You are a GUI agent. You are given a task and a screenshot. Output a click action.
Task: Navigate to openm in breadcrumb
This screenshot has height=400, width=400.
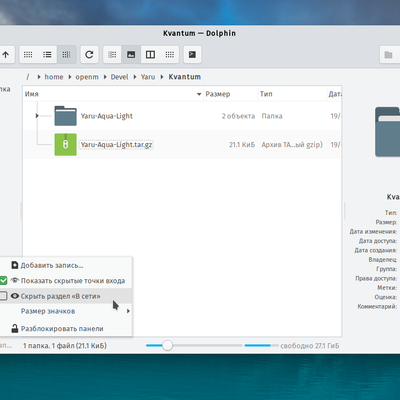click(87, 77)
